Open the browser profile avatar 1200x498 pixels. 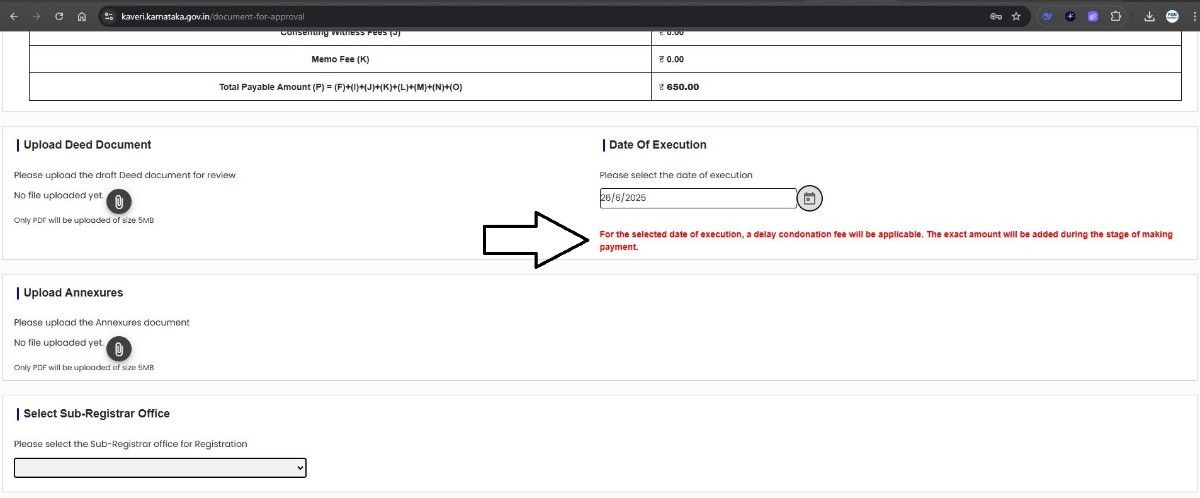(1172, 17)
